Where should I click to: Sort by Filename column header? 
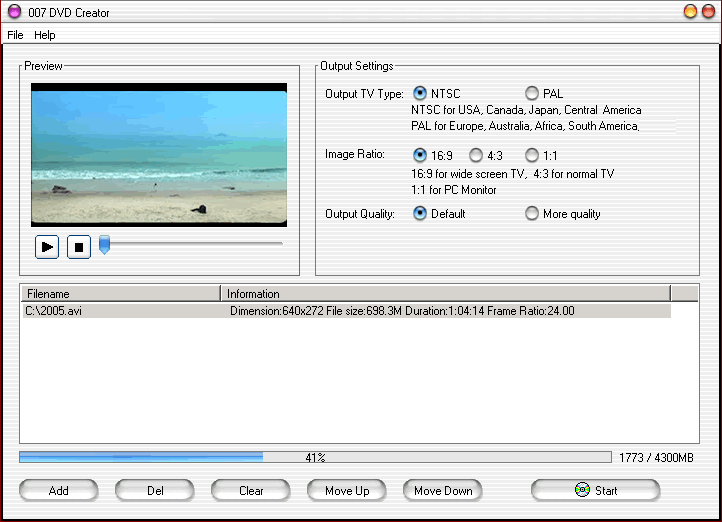(121, 294)
